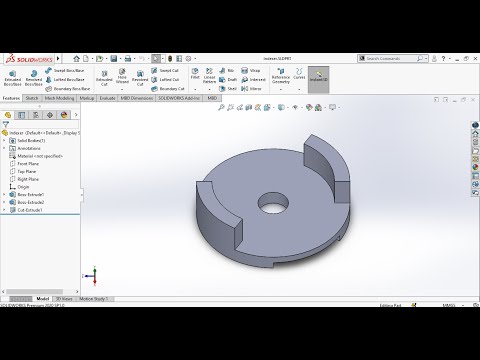480x360 pixels.
Task: Open the DimXpertManager tab
Action: click(x=50, y=115)
